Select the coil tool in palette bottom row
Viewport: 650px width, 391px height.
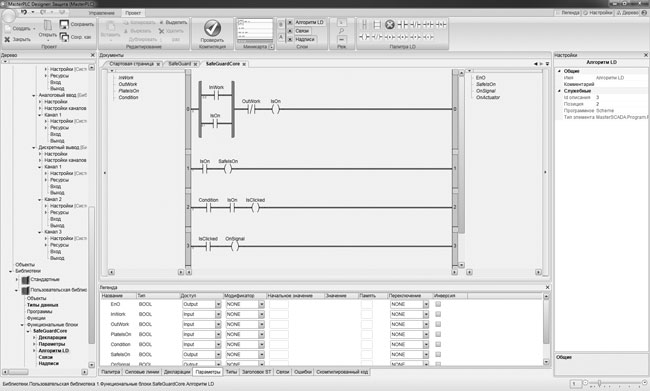(x=364, y=37)
